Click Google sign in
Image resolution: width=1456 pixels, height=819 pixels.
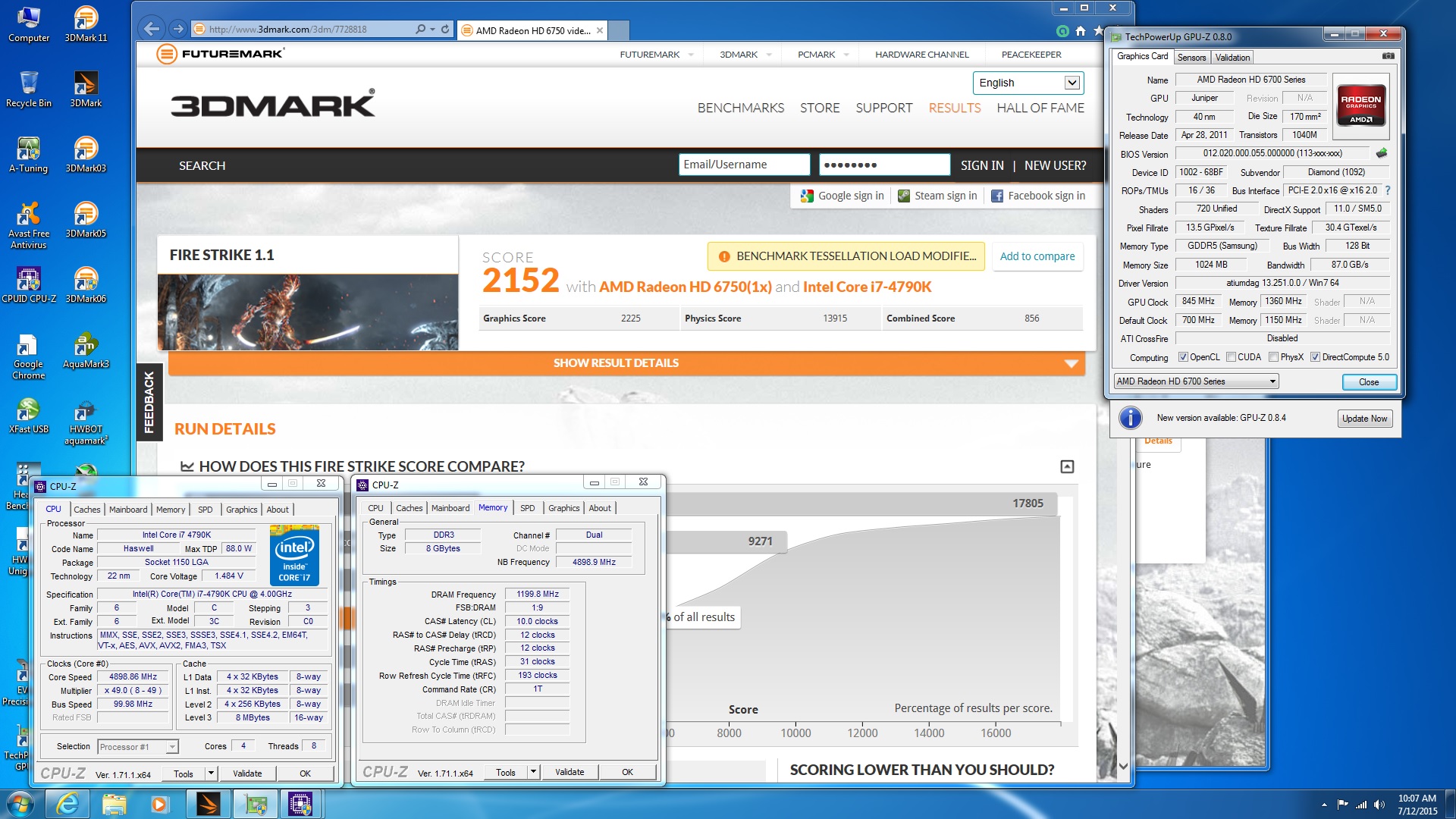point(842,196)
